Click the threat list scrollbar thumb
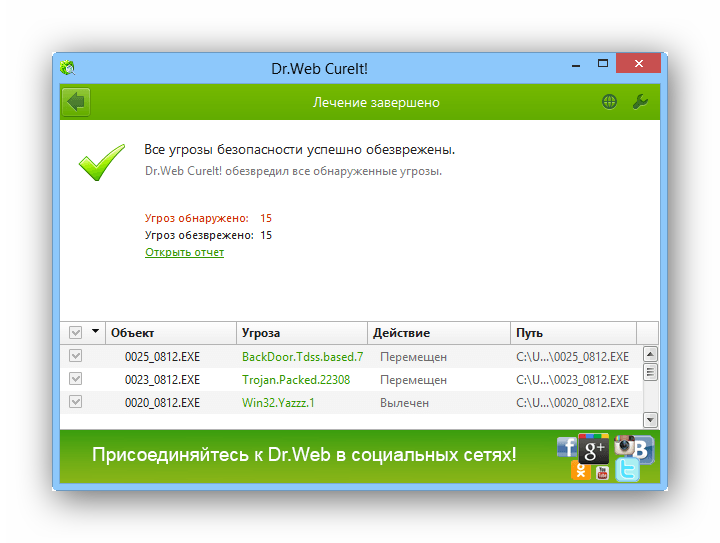This screenshot has height=543, width=720. (650, 372)
